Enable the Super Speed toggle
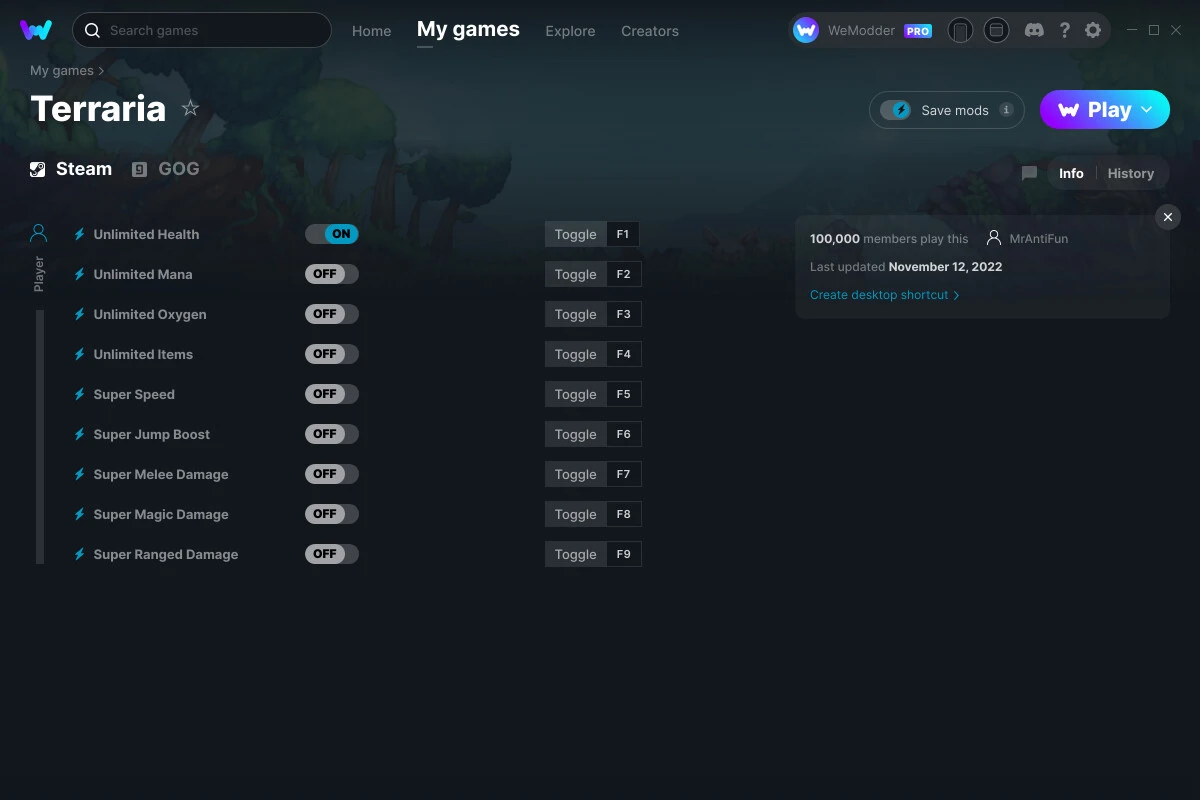1200x800 pixels. 332,394
